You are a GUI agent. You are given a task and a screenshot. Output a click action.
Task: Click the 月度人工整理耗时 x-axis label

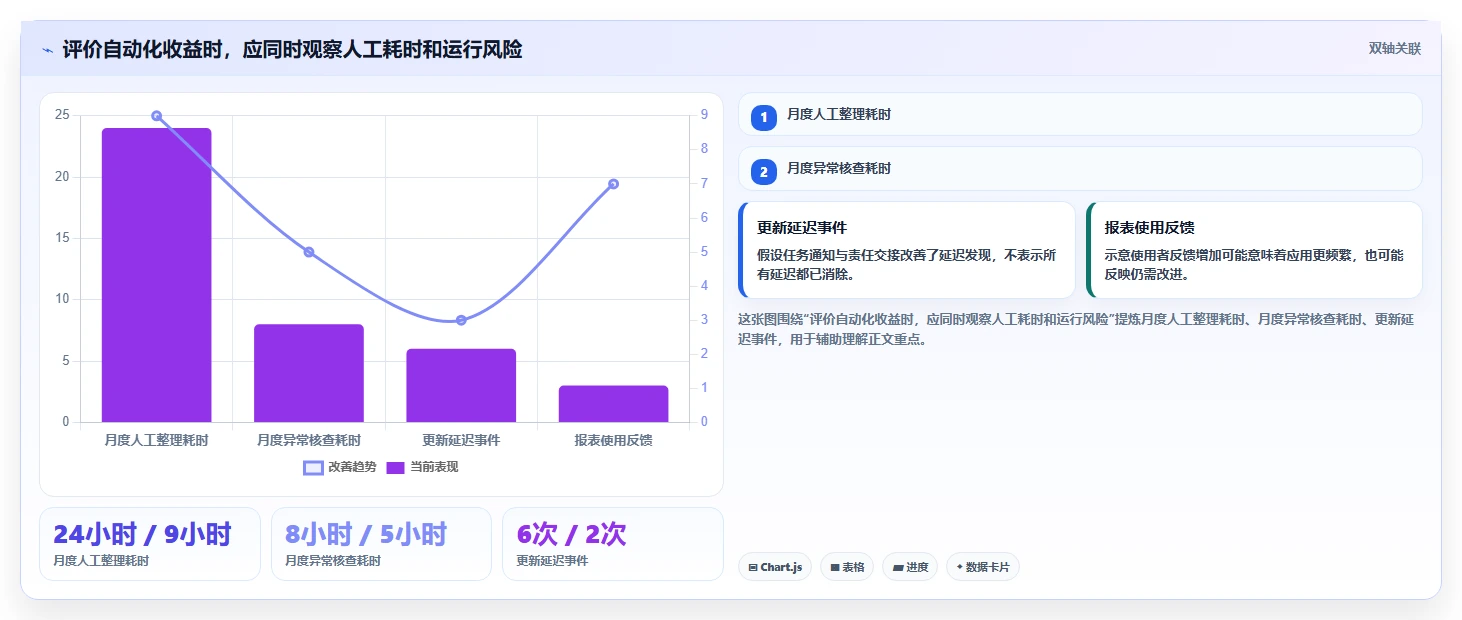coord(157,440)
